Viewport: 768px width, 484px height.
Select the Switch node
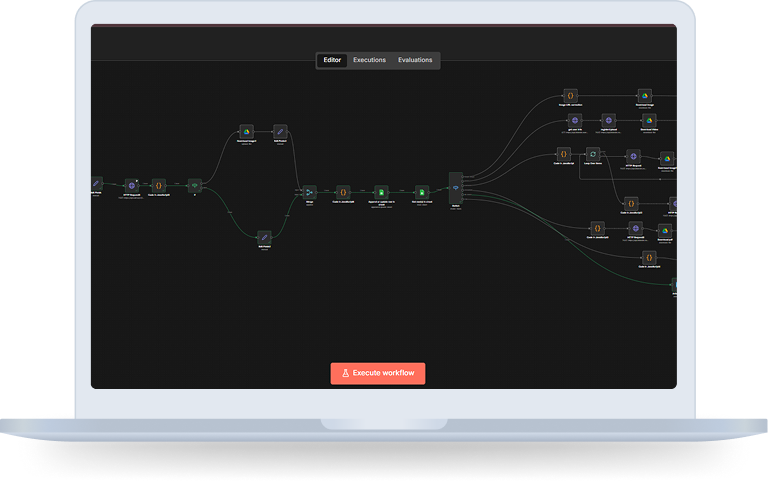tap(456, 188)
